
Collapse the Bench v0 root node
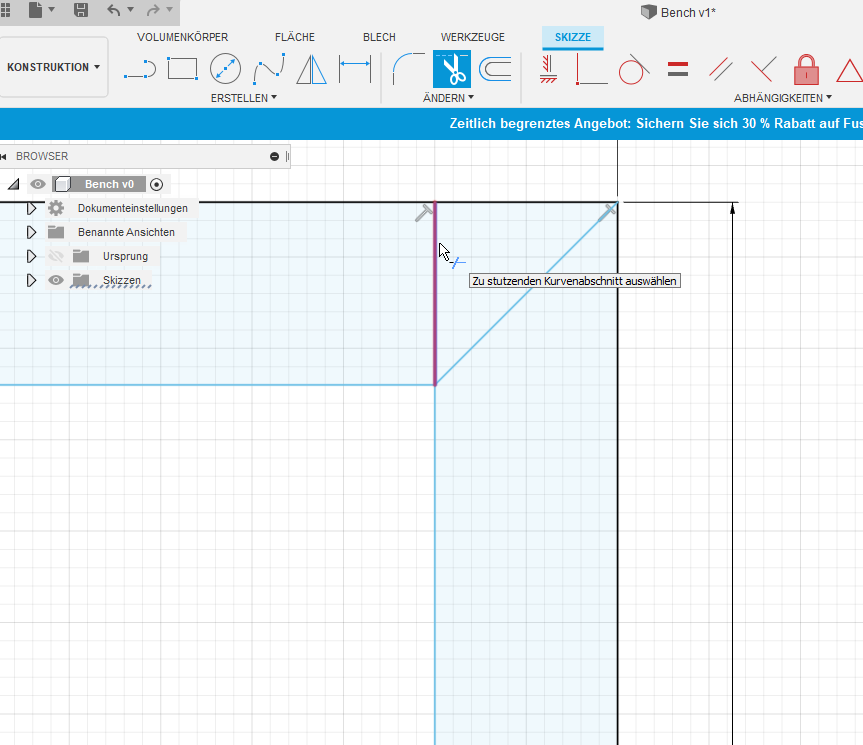click(14, 184)
